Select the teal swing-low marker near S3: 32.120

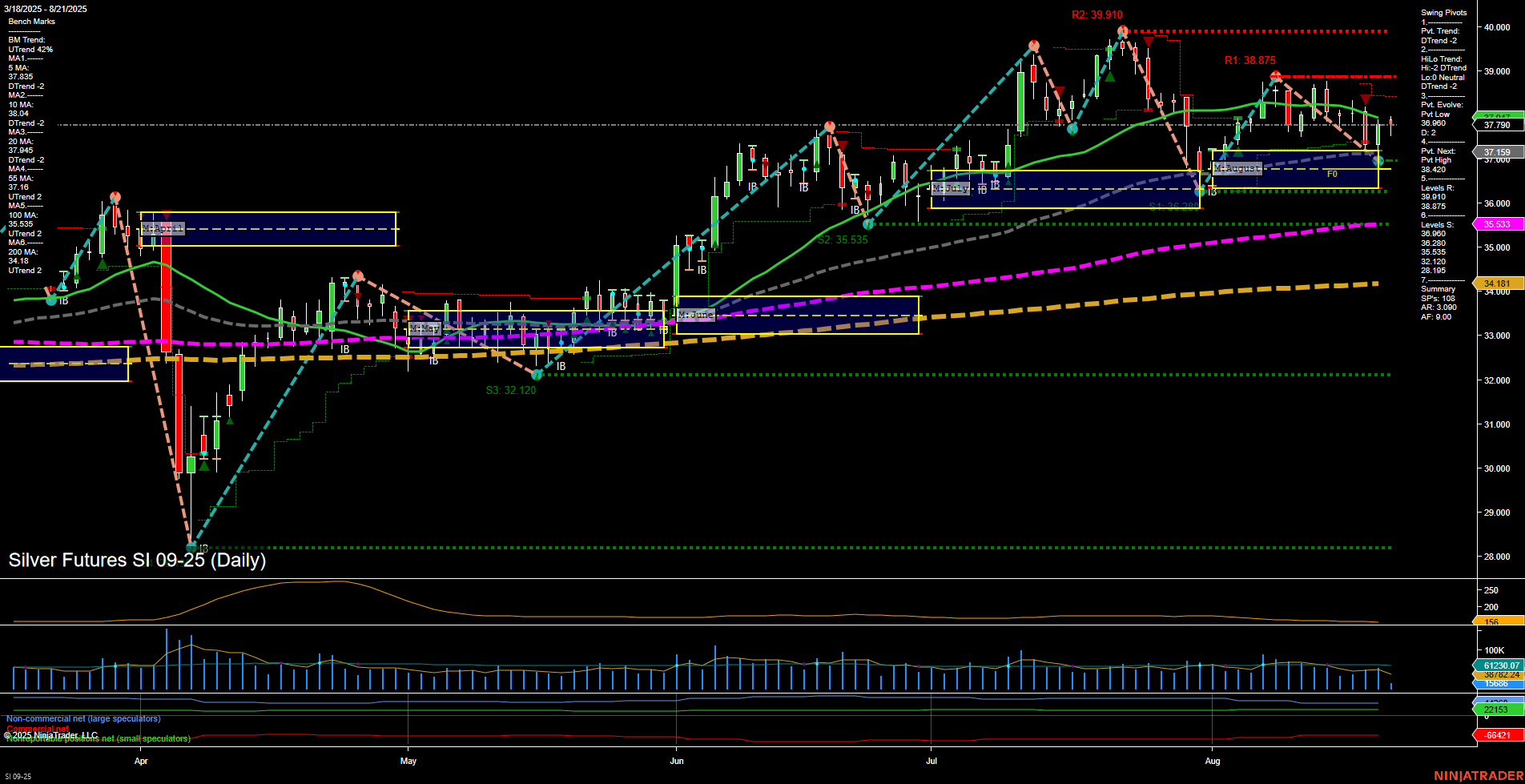536,374
